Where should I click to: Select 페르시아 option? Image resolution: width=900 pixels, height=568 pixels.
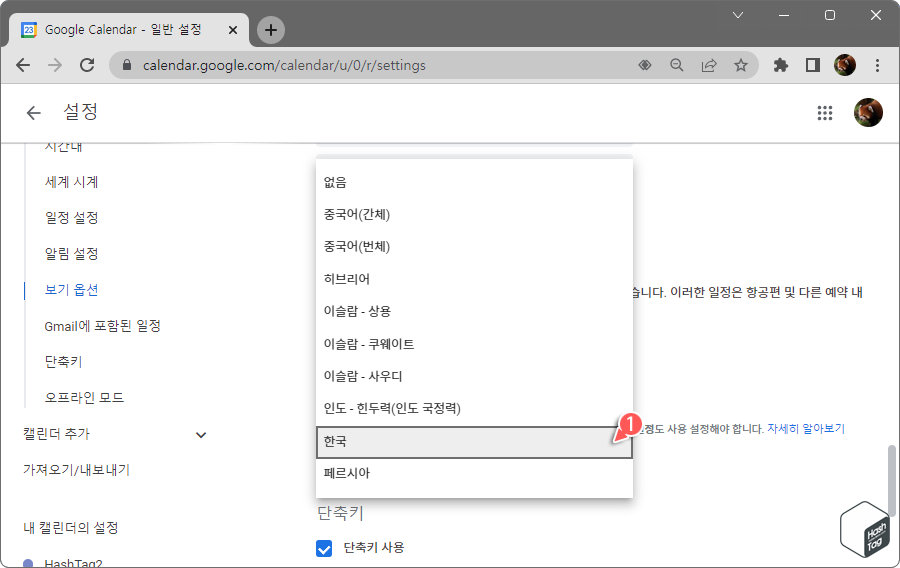(x=474, y=474)
